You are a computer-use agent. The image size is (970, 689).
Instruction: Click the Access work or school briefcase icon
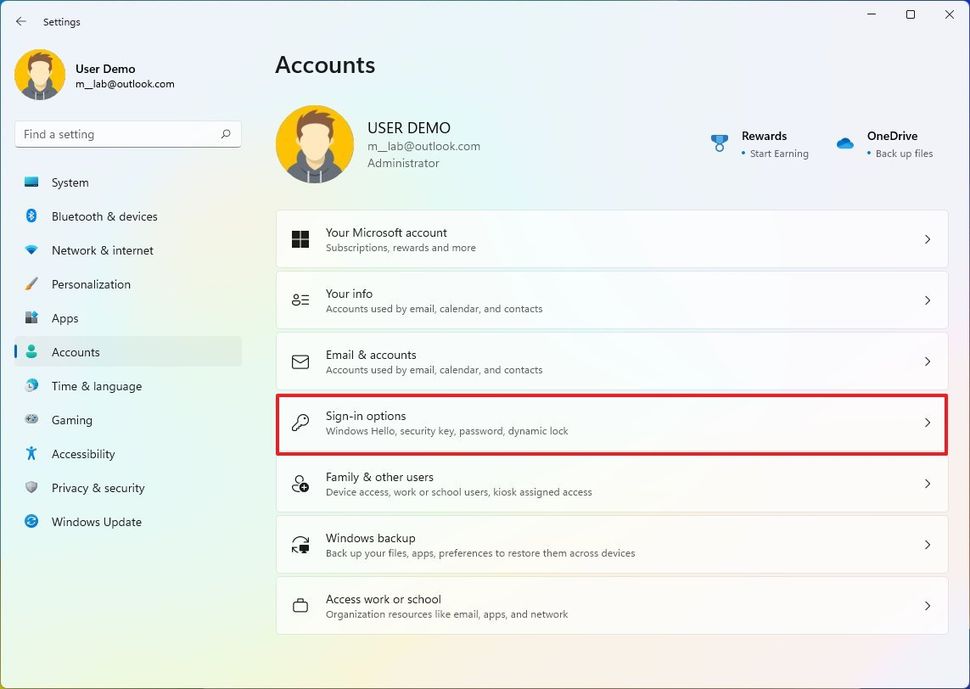(x=300, y=606)
